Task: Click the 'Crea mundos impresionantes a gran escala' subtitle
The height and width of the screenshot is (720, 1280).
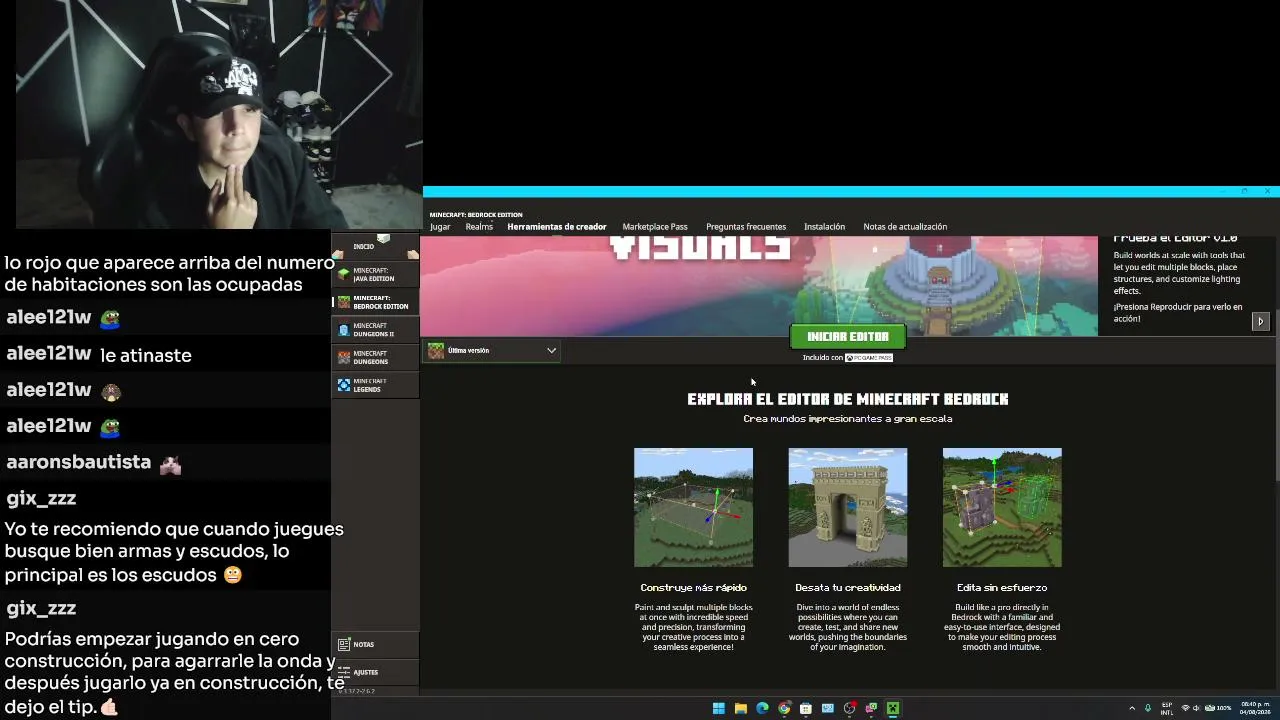Action: pos(848,419)
